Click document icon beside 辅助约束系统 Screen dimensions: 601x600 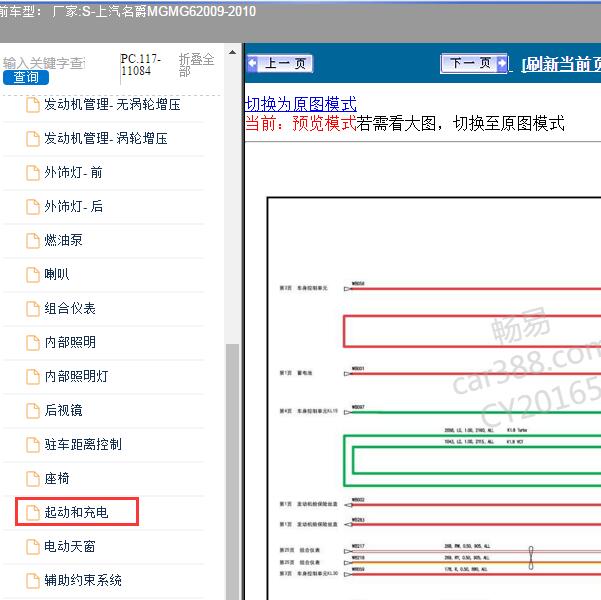coord(33,580)
